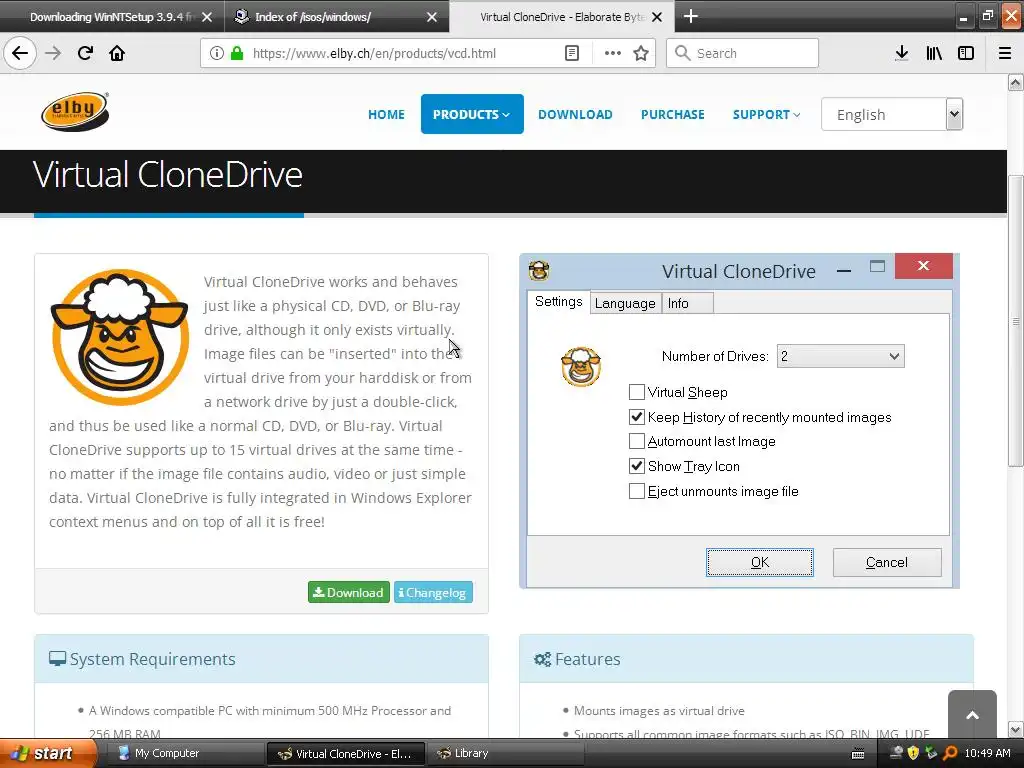Open the Settings tab in the dialog

pos(558,302)
